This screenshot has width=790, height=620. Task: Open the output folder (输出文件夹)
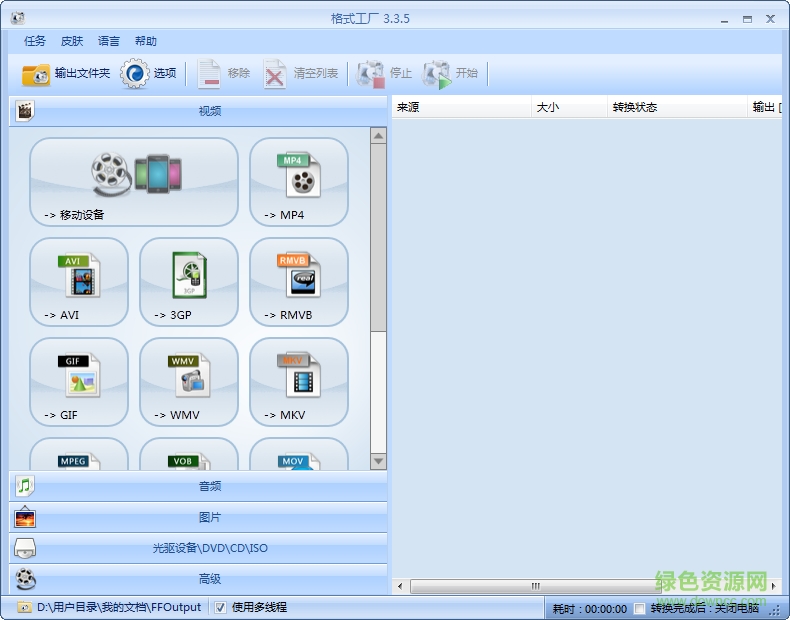(66, 74)
